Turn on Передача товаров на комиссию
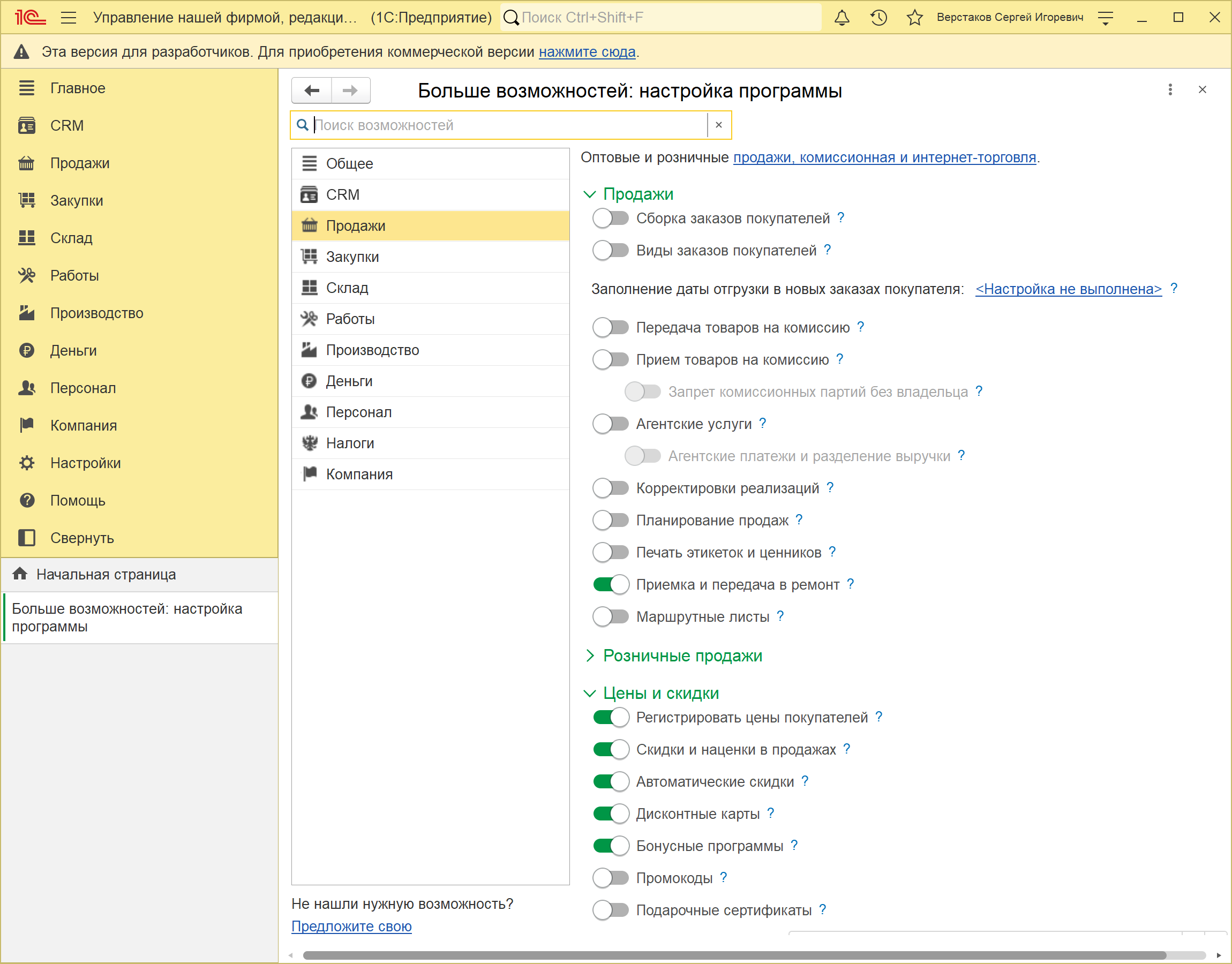 (x=611, y=327)
